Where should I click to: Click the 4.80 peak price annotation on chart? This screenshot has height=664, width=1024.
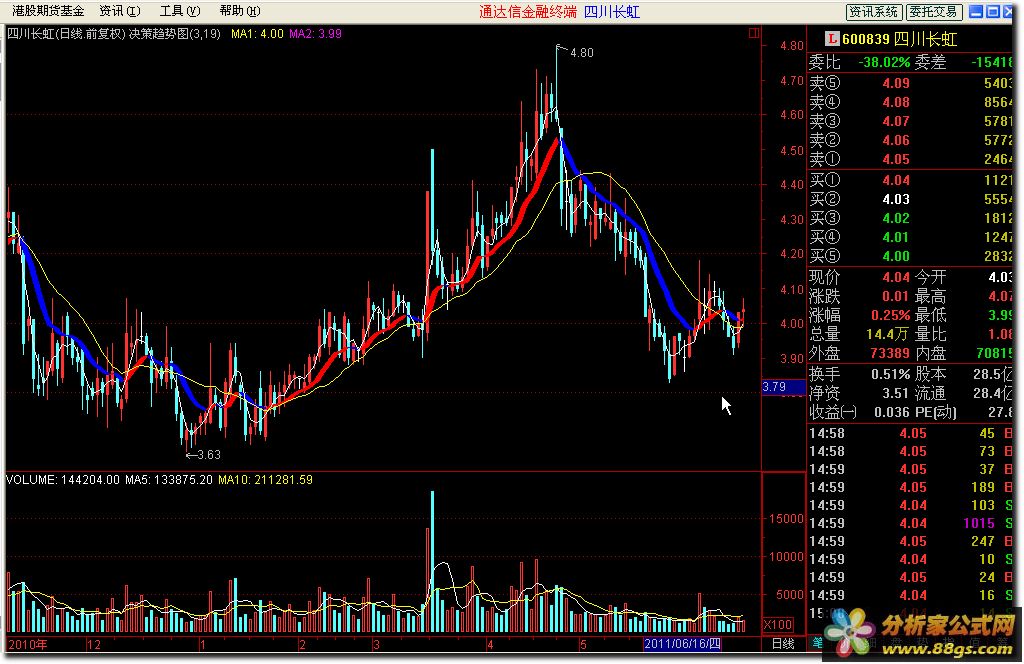point(581,53)
